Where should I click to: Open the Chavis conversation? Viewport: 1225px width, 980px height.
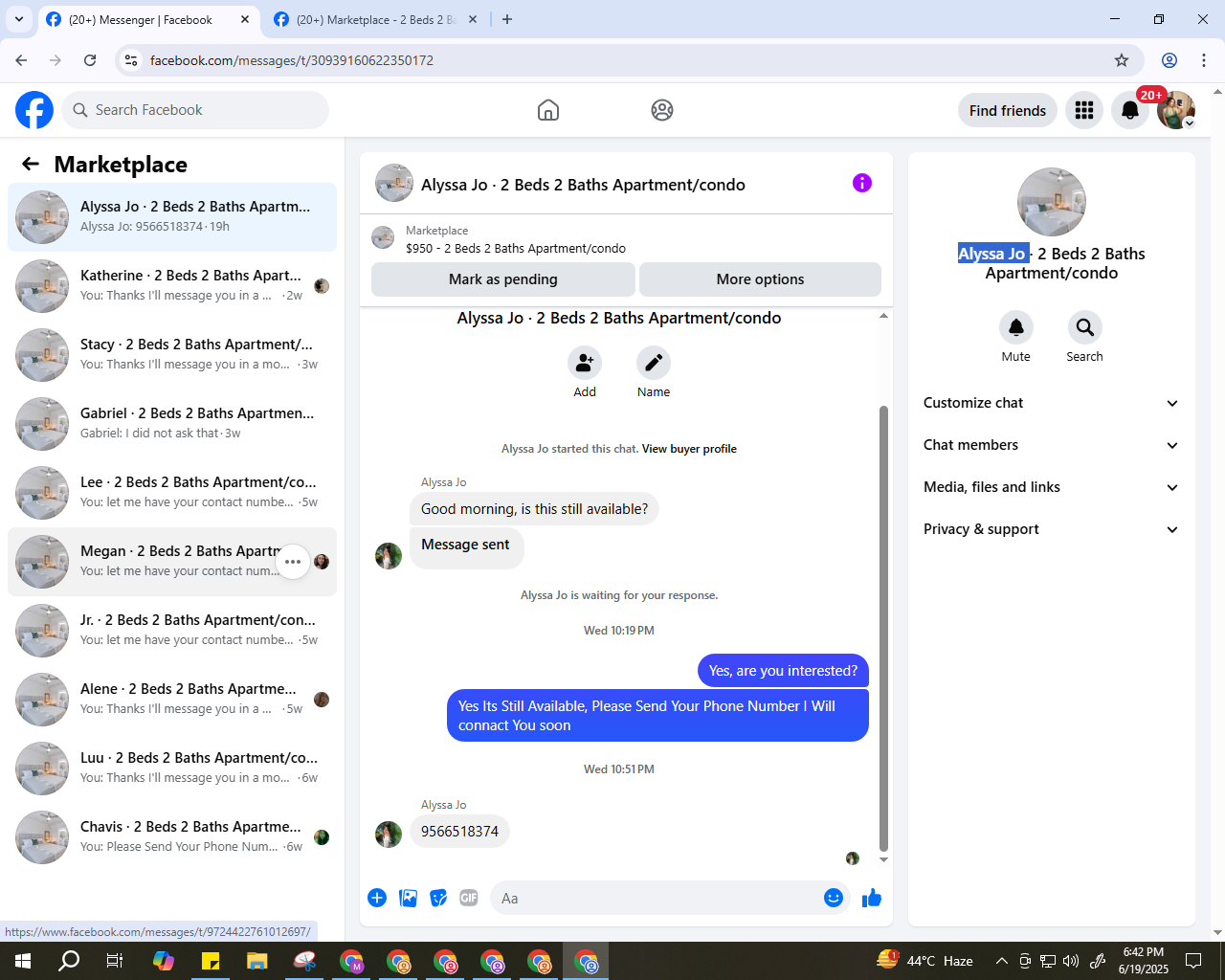coord(172,837)
